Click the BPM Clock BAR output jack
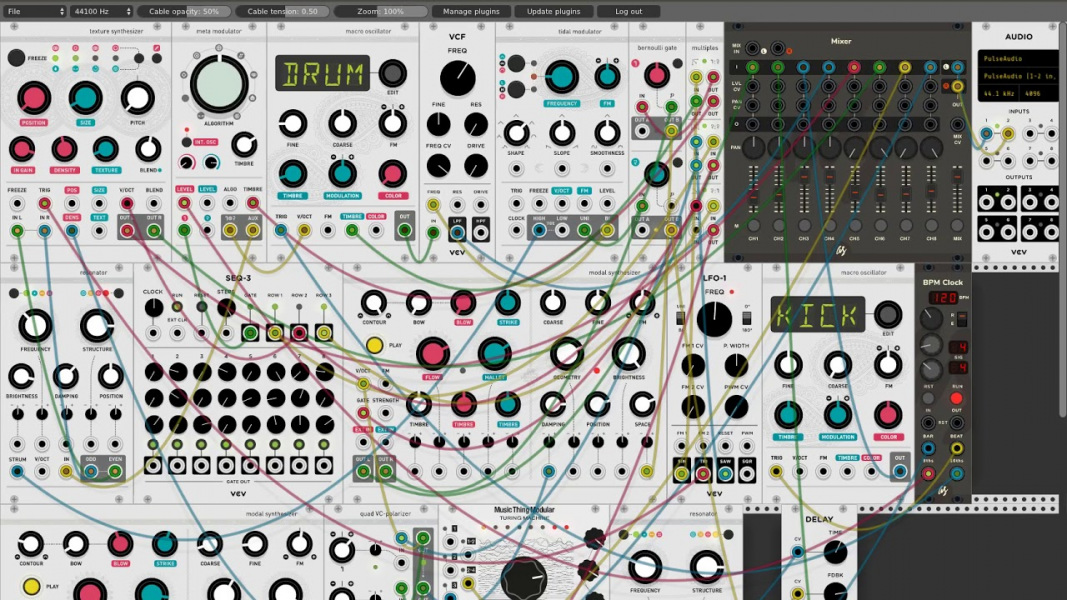 pyautogui.click(x=928, y=449)
